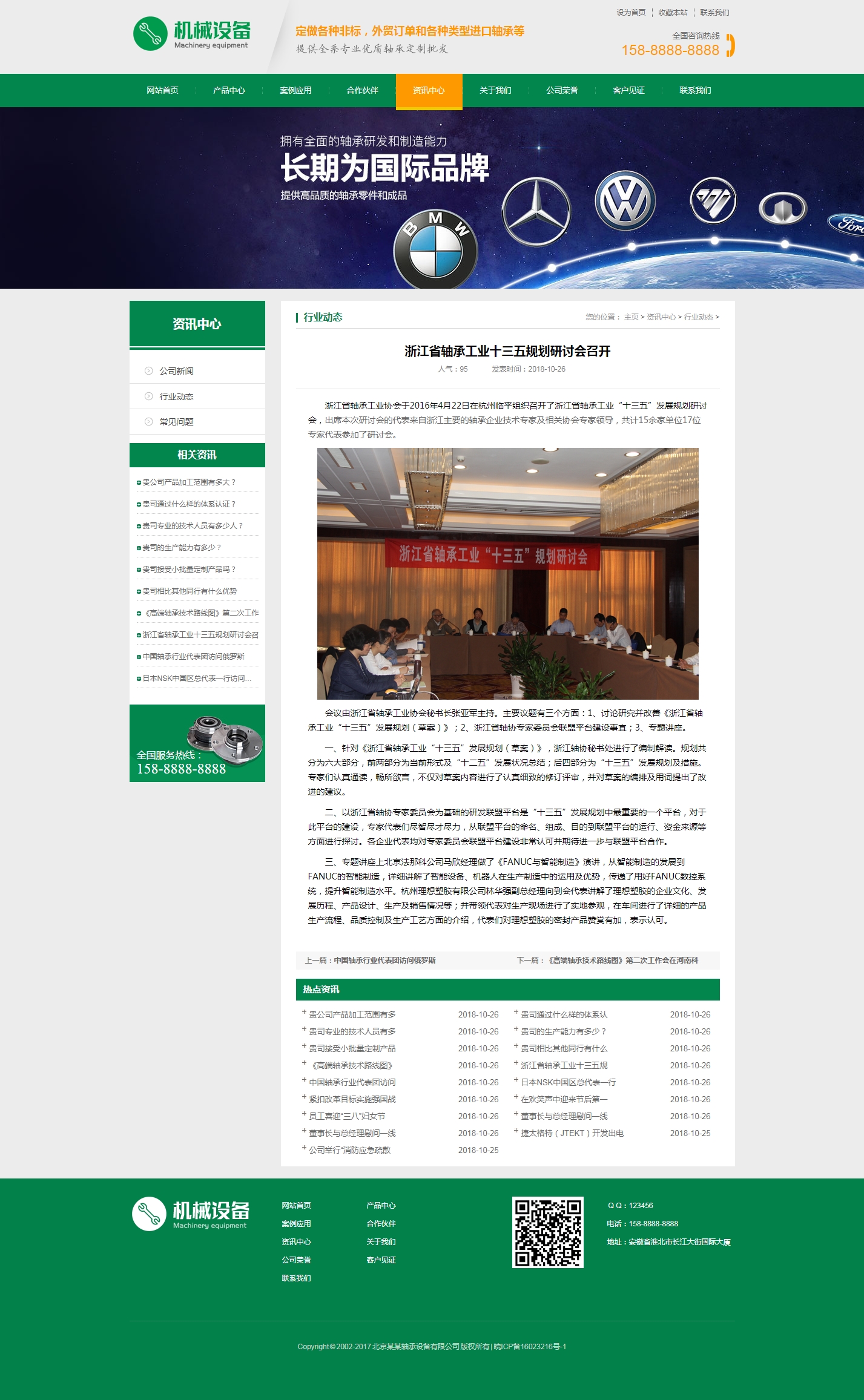Click 主页 in the breadcrumb

(x=631, y=317)
